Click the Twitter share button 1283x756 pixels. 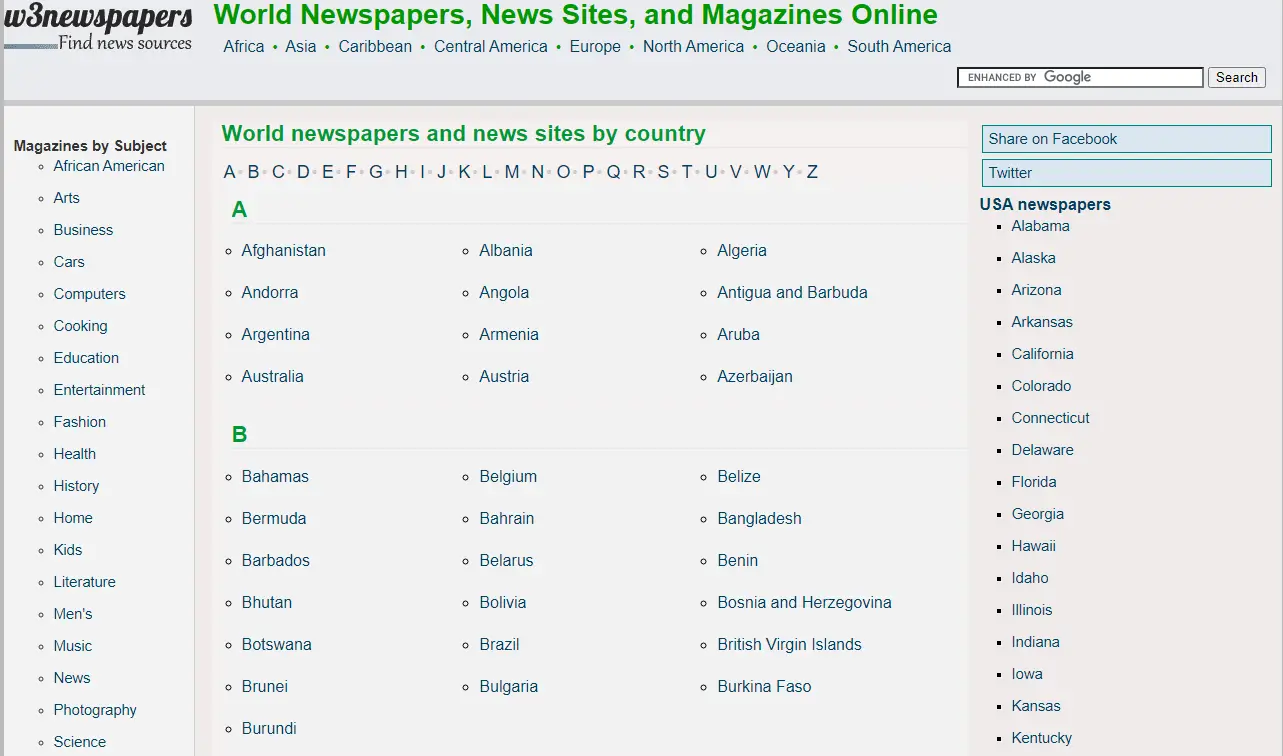pyautogui.click(x=1126, y=173)
